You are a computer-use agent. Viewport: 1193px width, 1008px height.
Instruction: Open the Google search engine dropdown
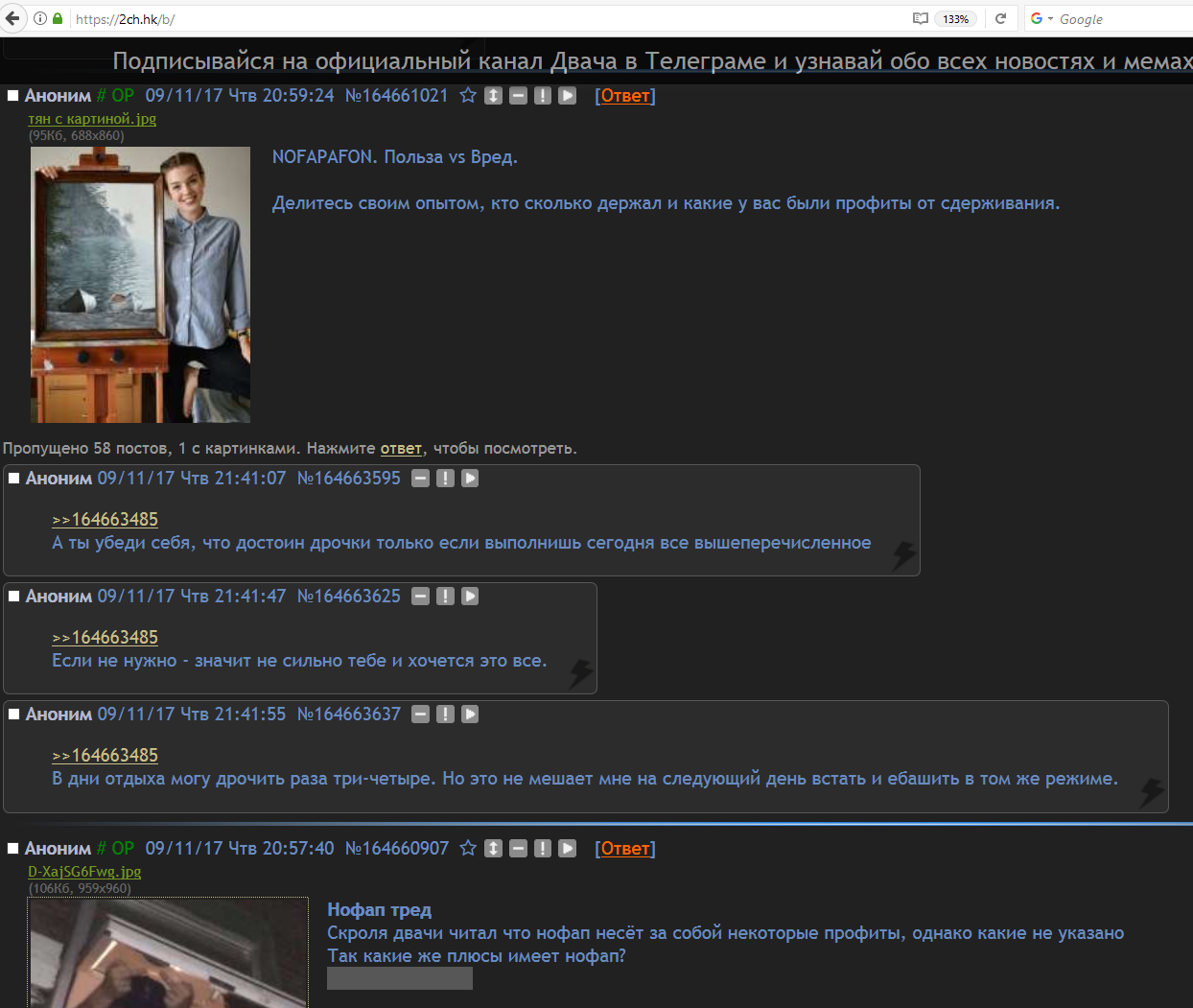point(1041,18)
